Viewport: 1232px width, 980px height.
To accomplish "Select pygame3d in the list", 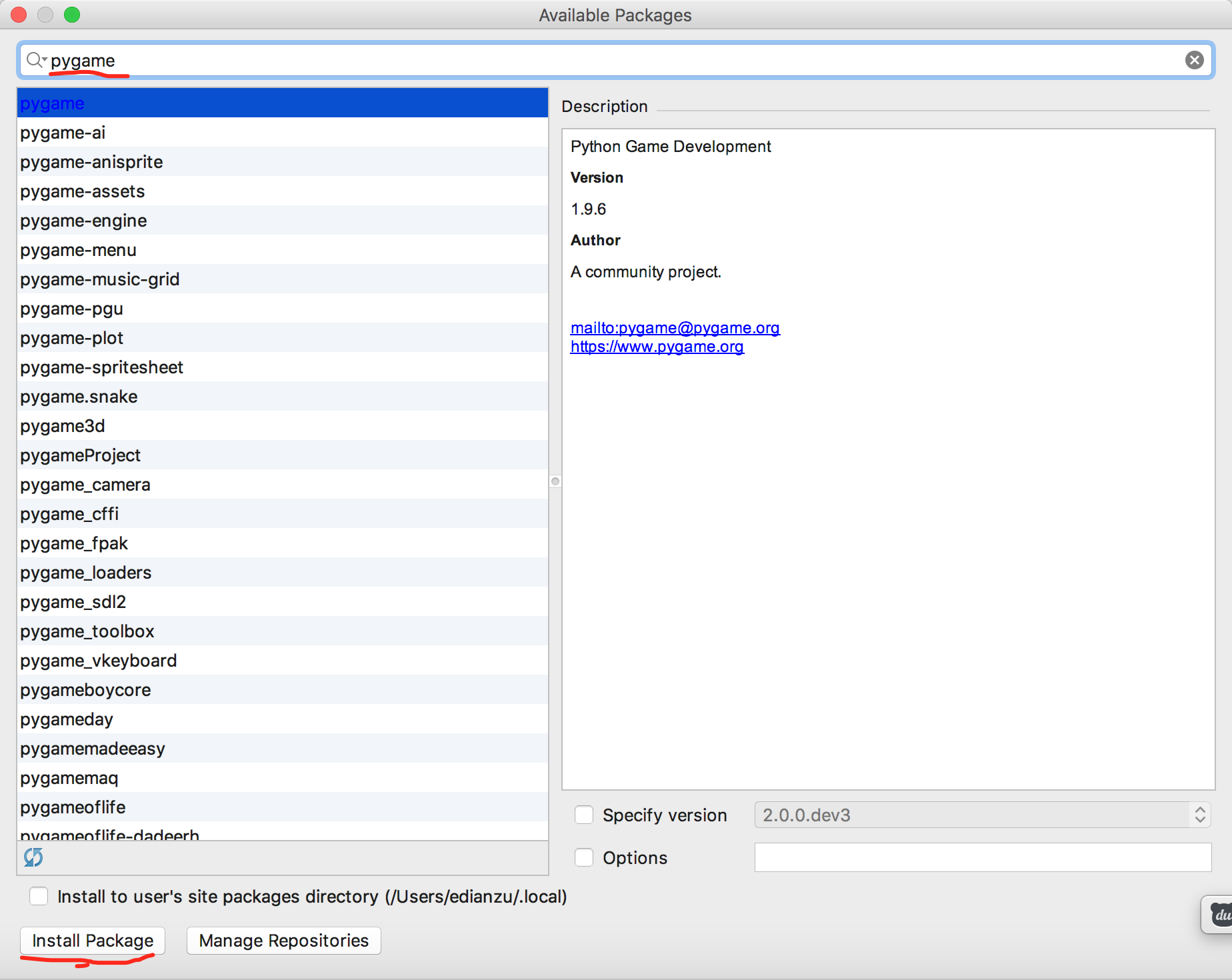I will coord(283,426).
